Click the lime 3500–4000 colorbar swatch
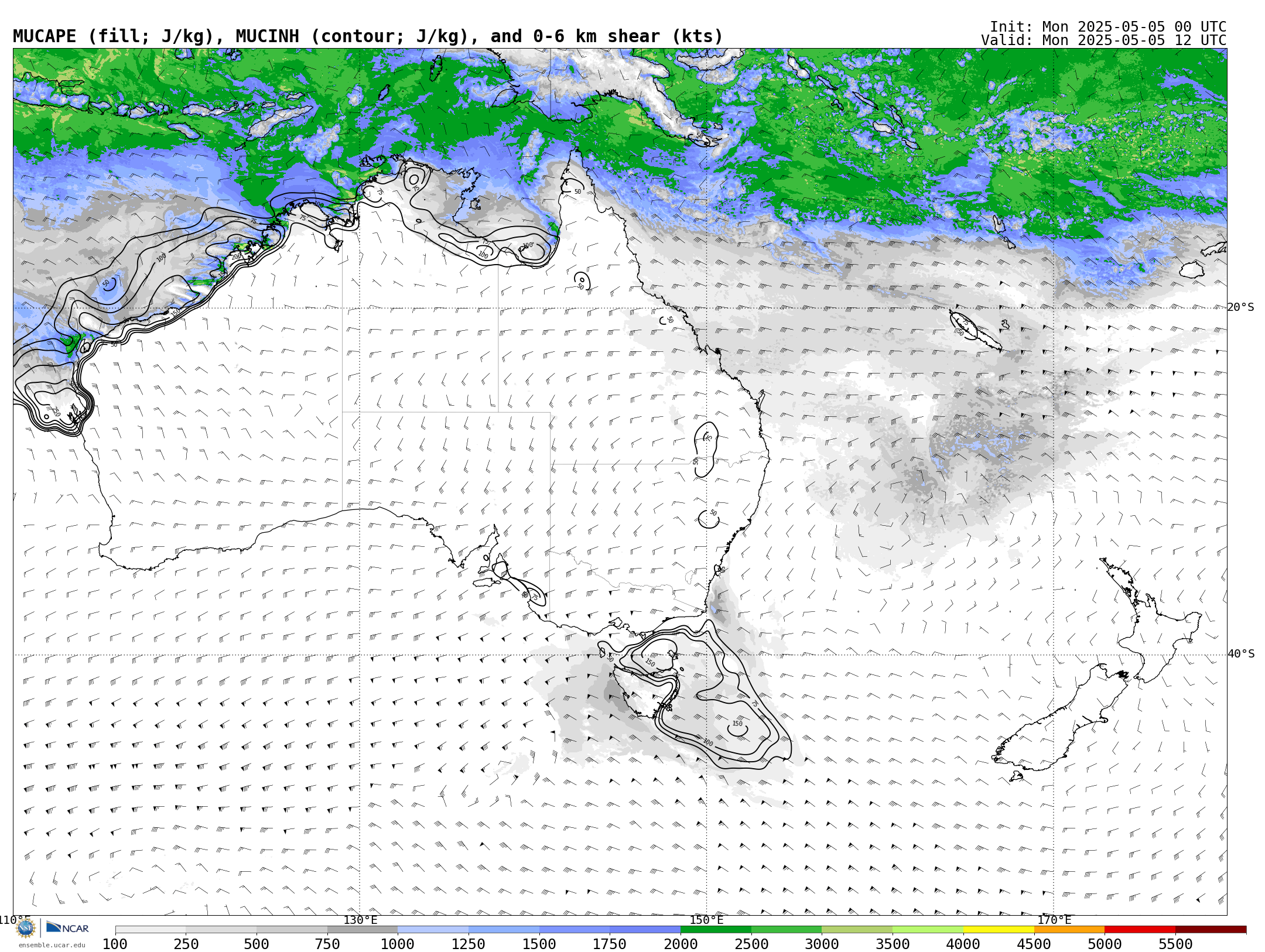 pyautogui.click(x=928, y=930)
